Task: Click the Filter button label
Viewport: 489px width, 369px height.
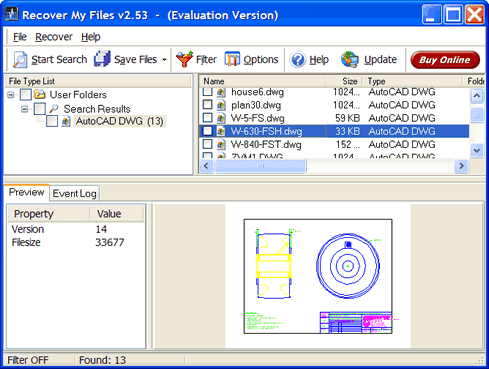Action: [x=206, y=60]
